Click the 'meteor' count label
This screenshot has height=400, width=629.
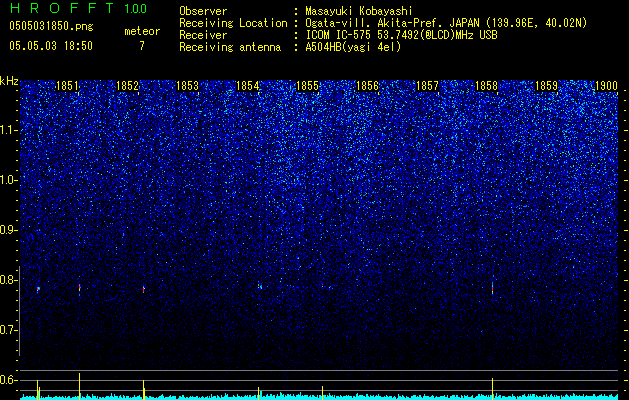coord(142,31)
